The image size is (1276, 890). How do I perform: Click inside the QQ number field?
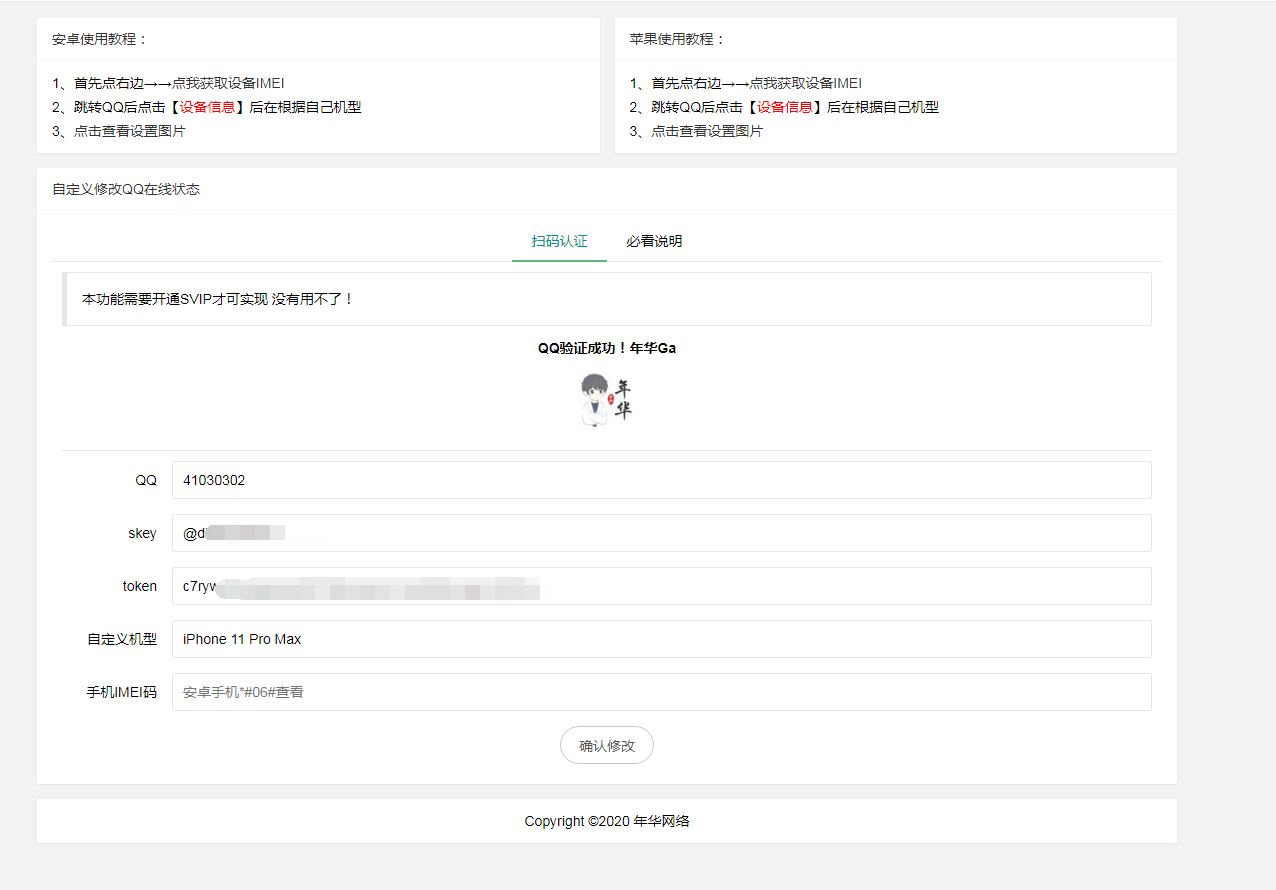coord(663,479)
